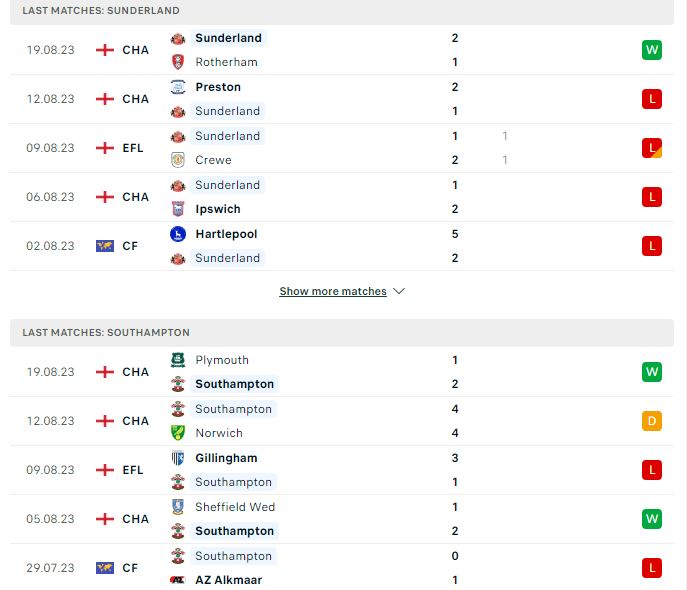This screenshot has height=590, width=687.
Task: Click the draw badge for Southampton vs Norwich
Action: pyautogui.click(x=652, y=421)
